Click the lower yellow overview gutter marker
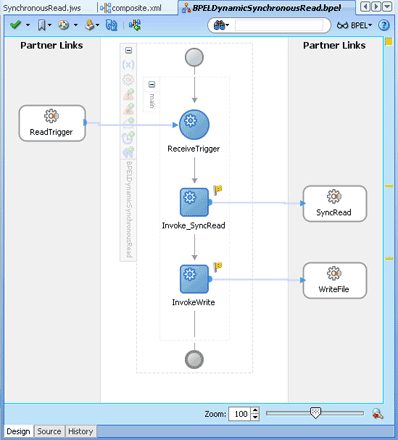Screen dimensions: 398x440 point(389,258)
